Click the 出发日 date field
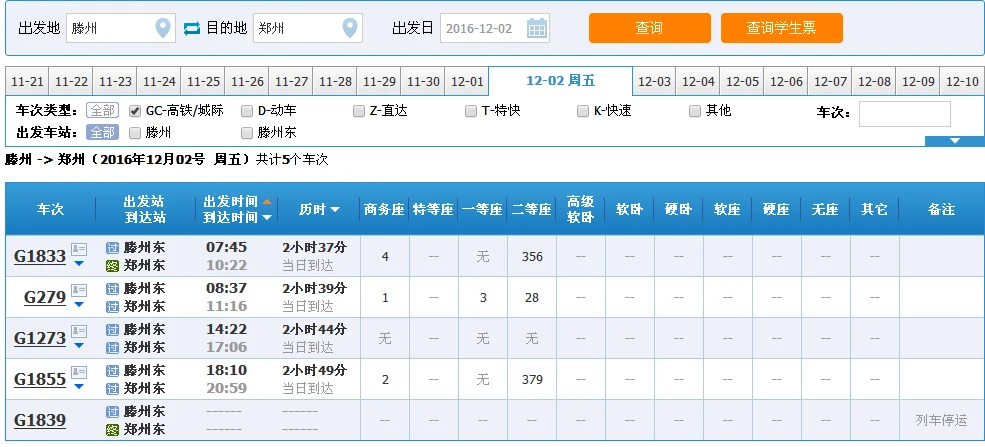The image size is (985, 447). click(494, 28)
